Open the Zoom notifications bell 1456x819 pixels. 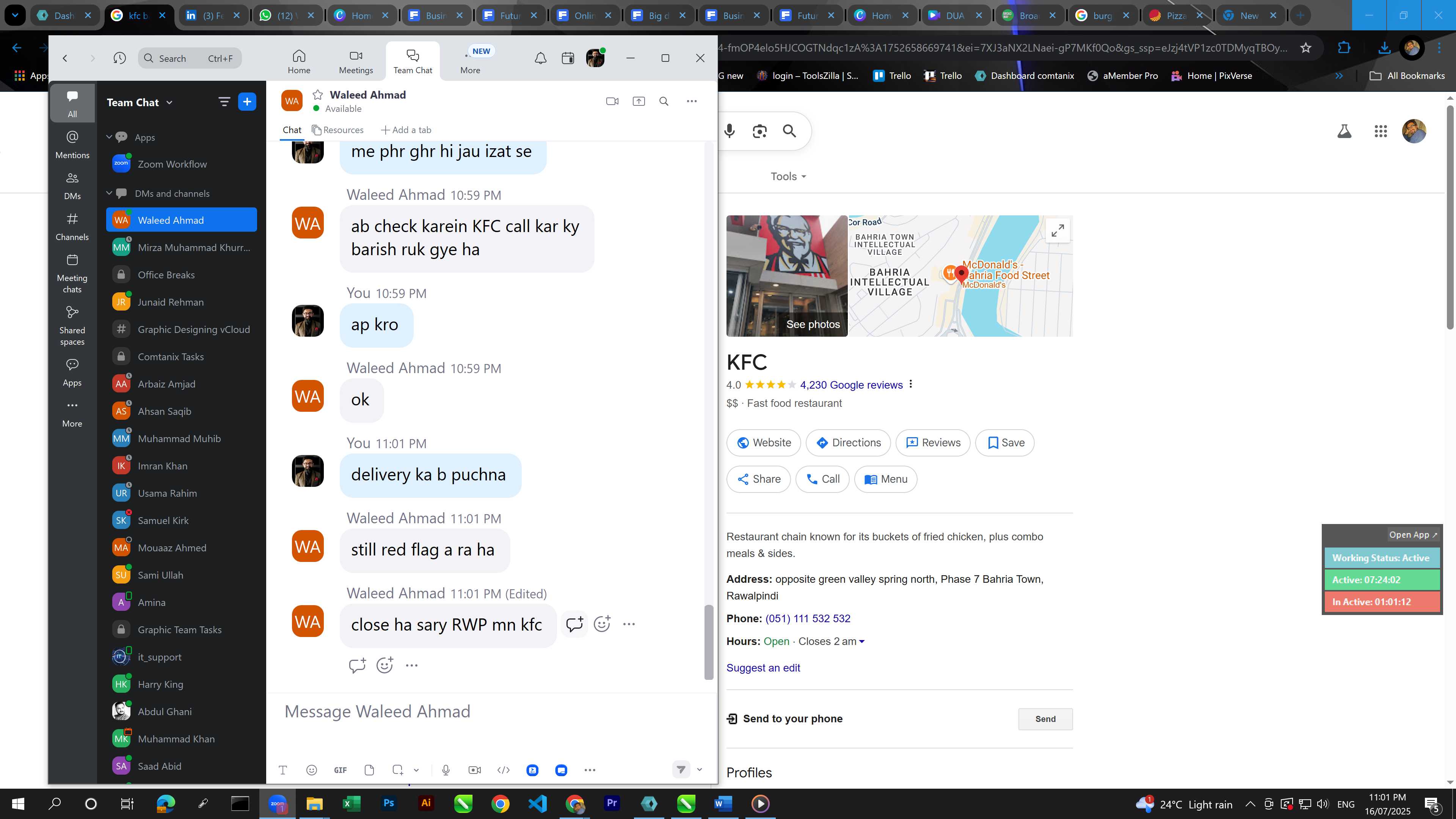[540, 58]
